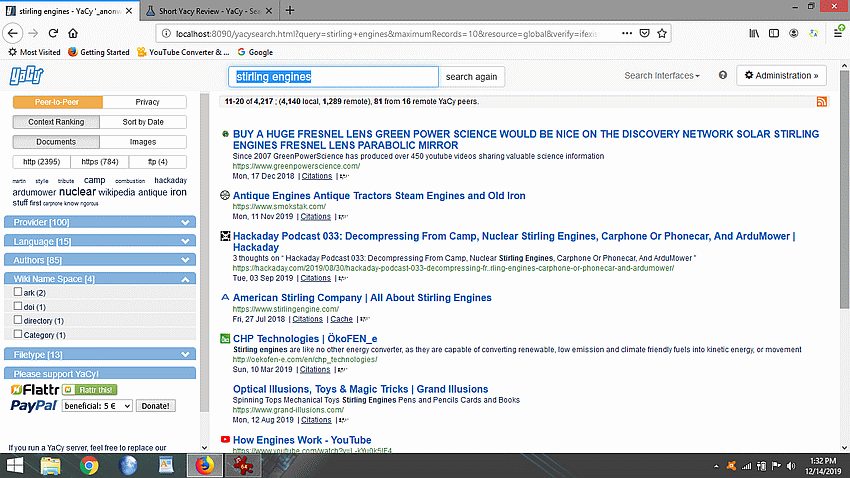
Task: Go back with browser back arrow
Action: click(12, 33)
